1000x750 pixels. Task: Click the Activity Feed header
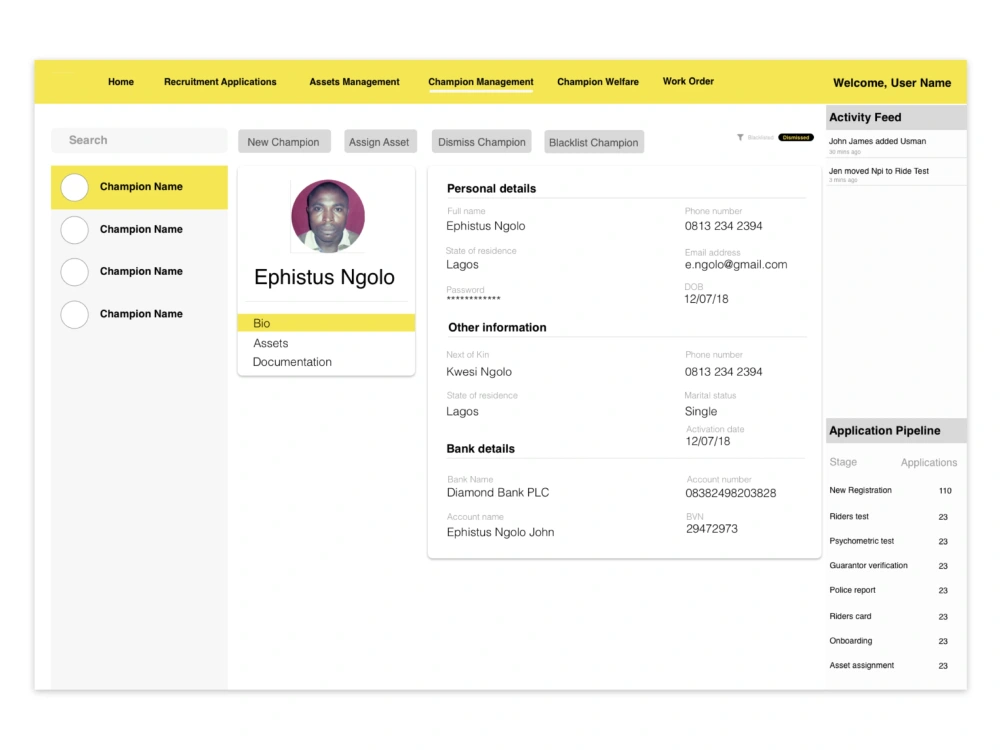(x=896, y=117)
